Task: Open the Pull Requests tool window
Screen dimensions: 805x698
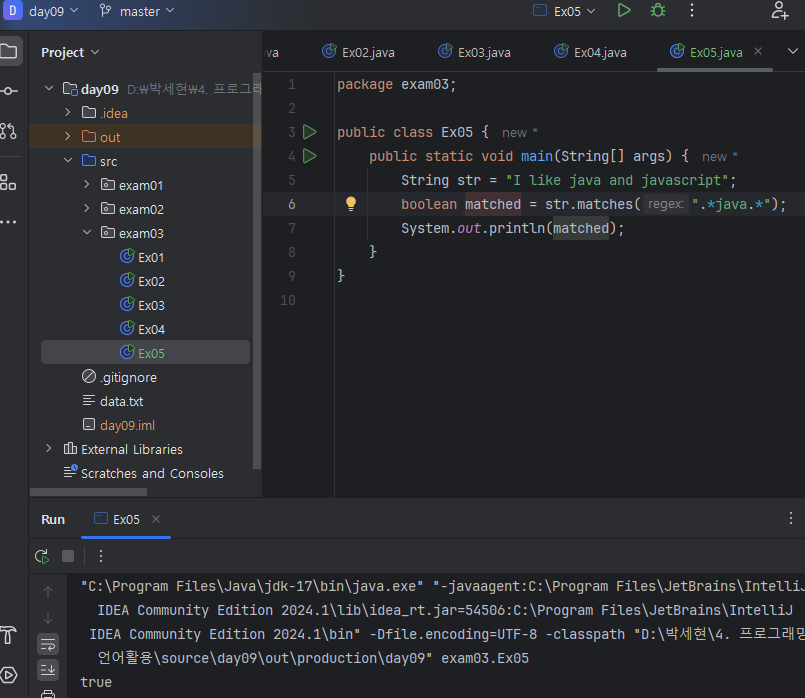Action: tap(9, 130)
